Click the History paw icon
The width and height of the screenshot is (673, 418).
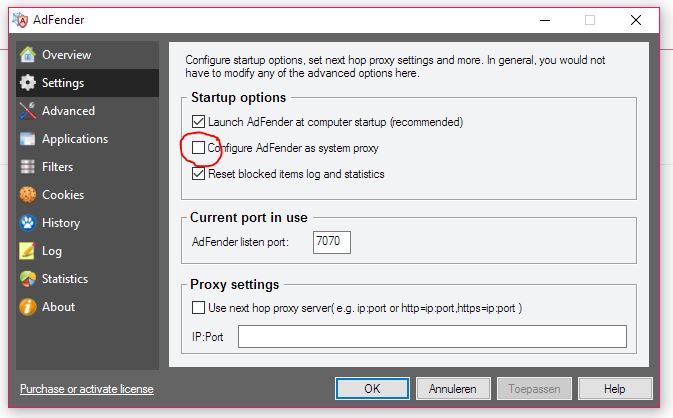click(x=27, y=223)
